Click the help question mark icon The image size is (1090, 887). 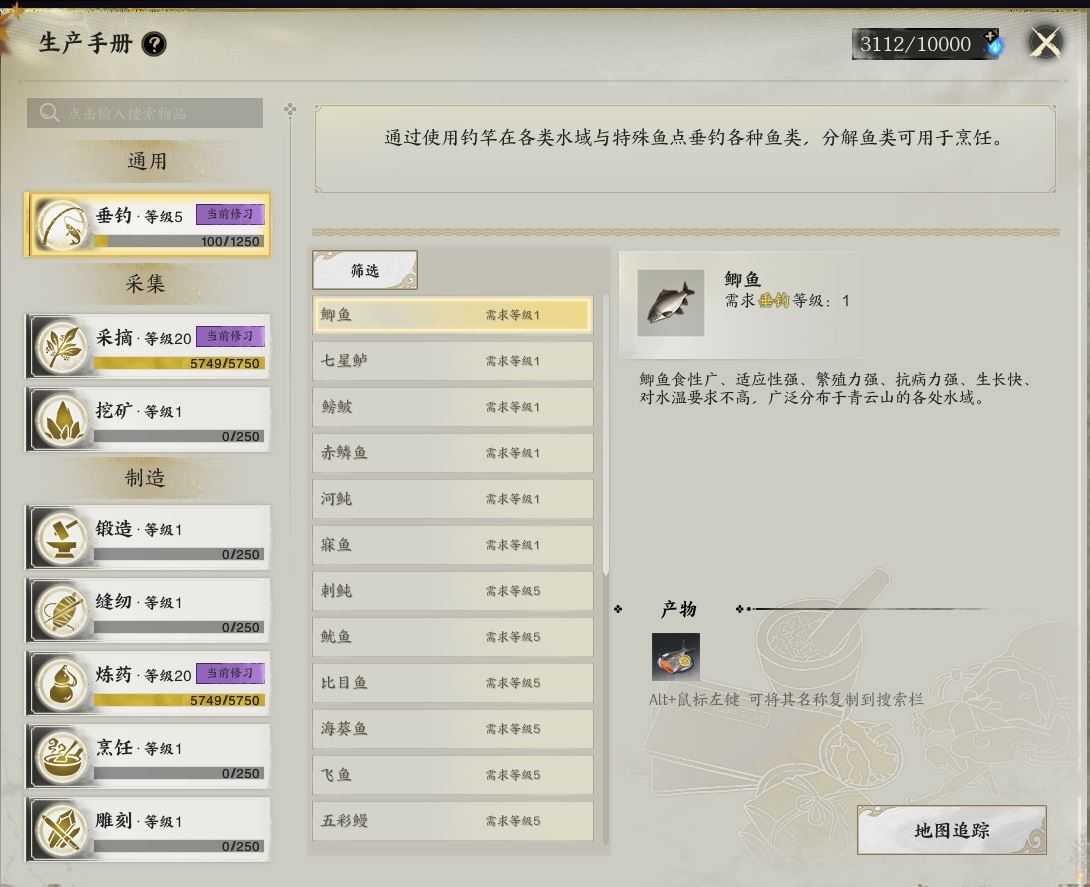tap(154, 44)
